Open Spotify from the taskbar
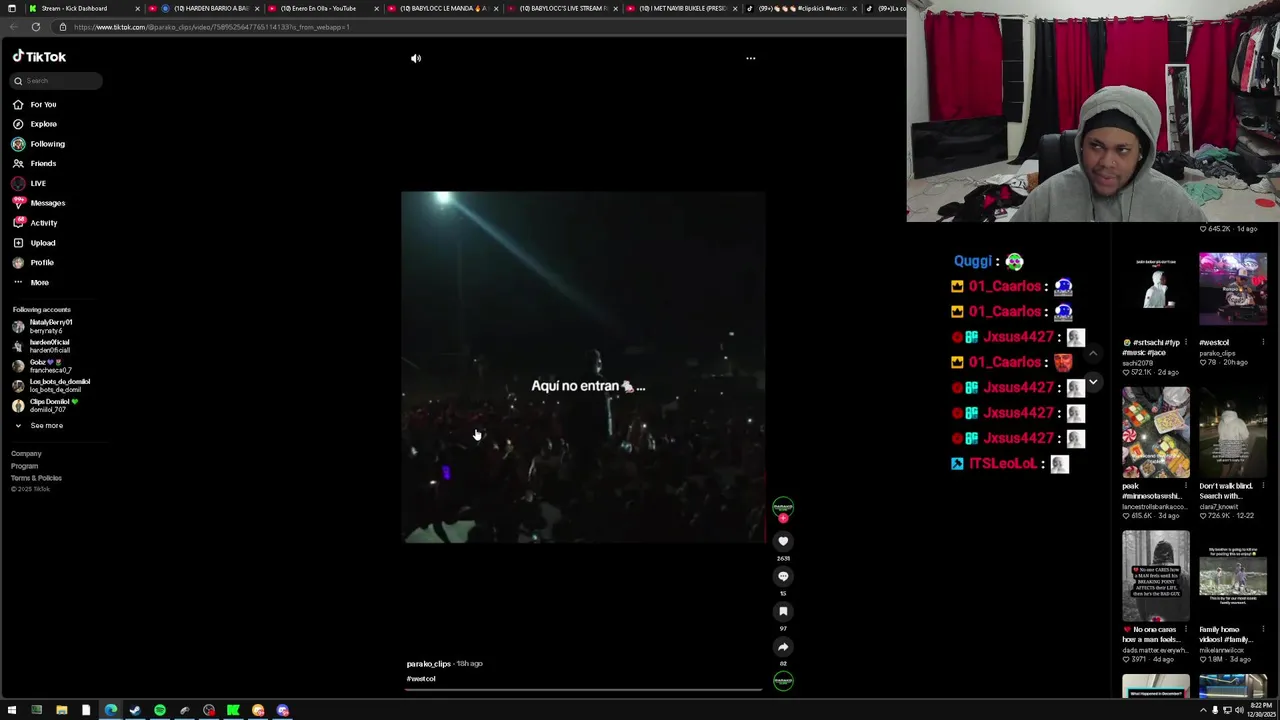 [159, 711]
